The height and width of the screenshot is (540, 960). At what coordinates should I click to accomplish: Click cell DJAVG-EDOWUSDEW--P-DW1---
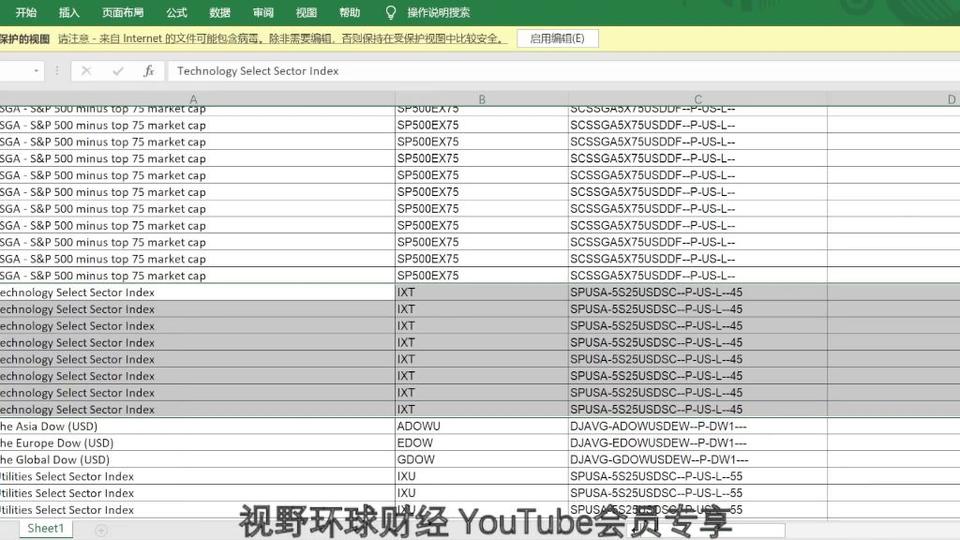tap(698, 443)
